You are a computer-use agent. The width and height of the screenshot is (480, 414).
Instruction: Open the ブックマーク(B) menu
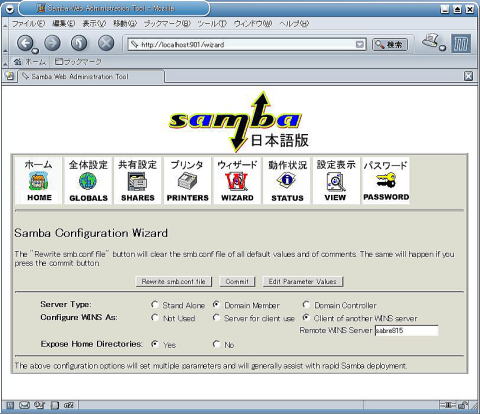[x=167, y=24]
